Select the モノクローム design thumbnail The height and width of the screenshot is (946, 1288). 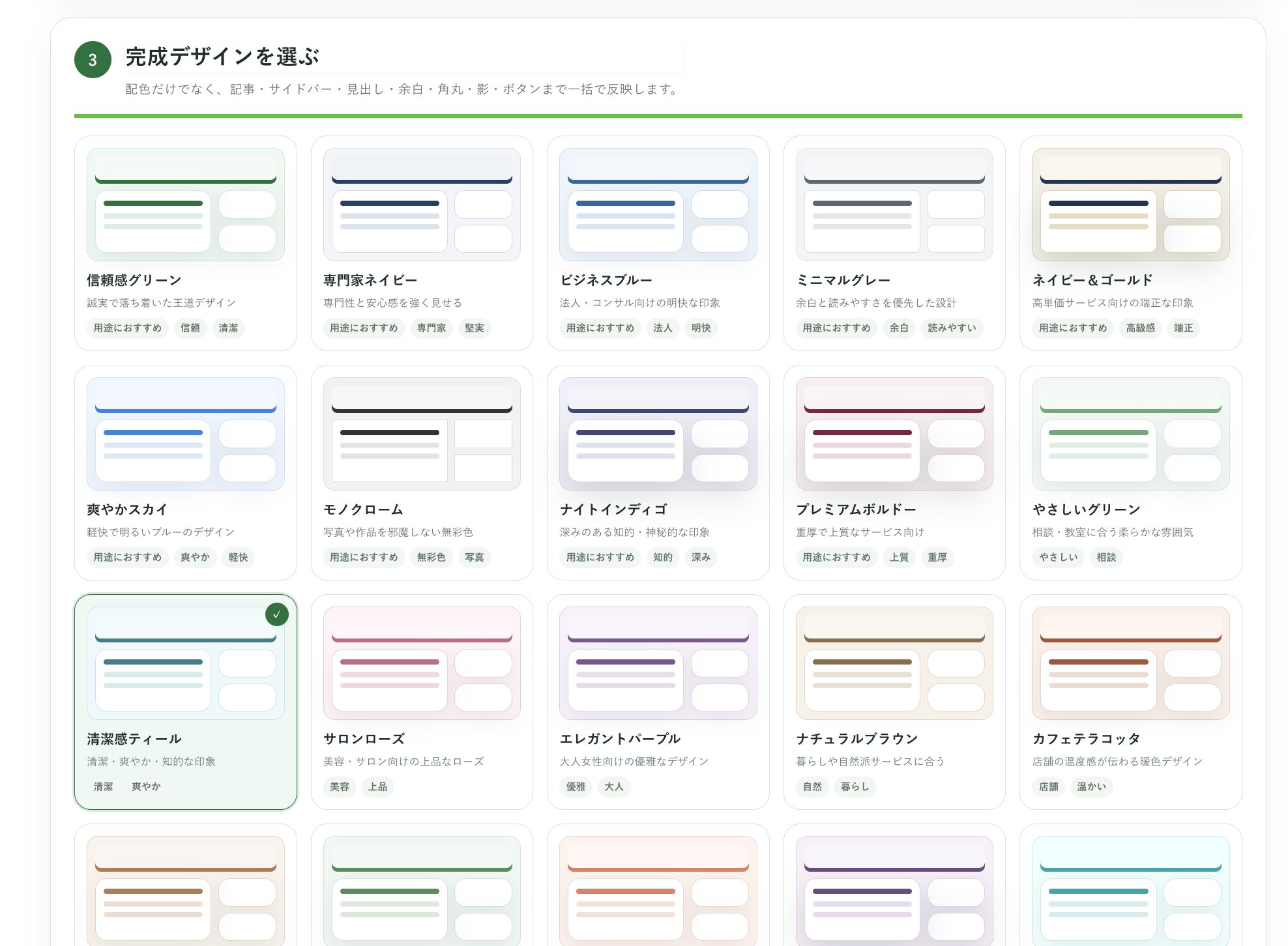tap(422, 434)
